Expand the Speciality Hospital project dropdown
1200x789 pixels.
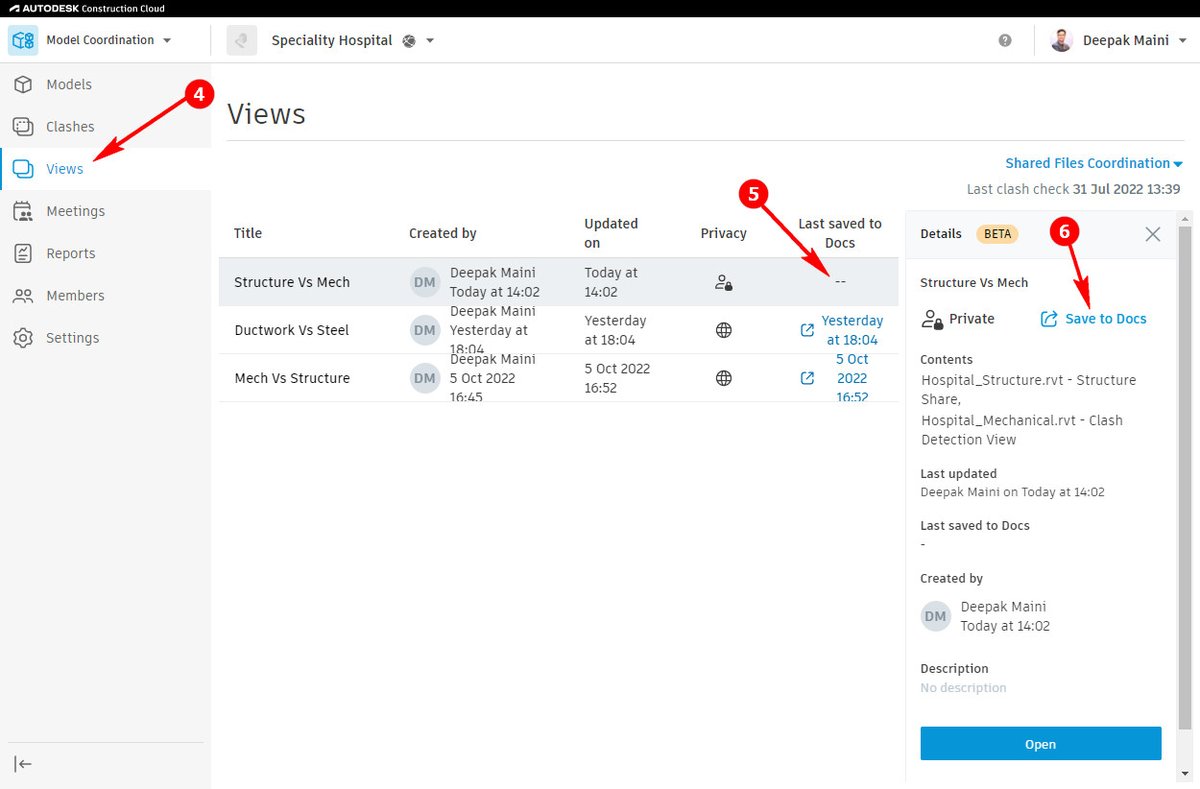coord(430,41)
